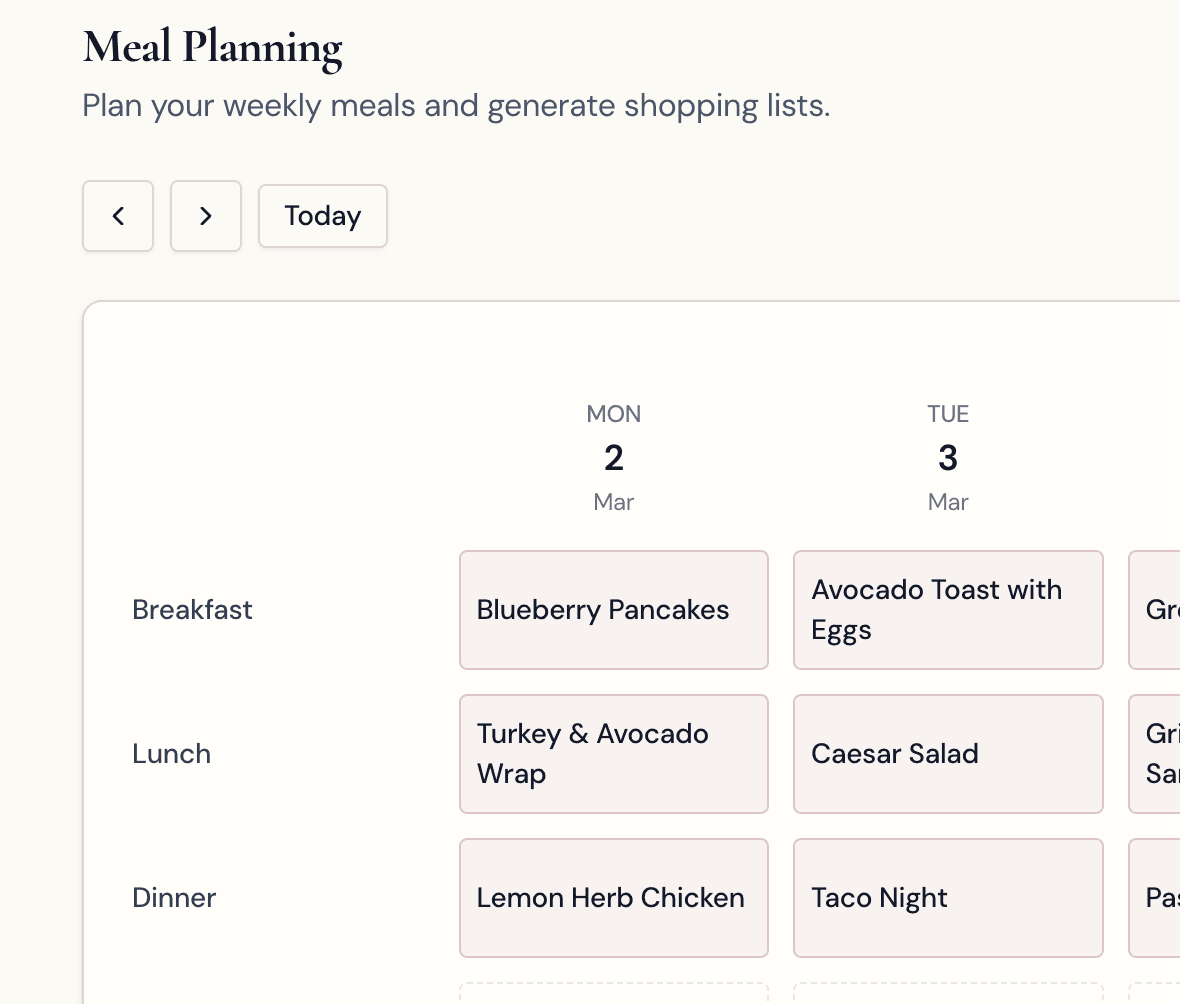1180x1004 pixels.
Task: Click the next week chevron arrow
Action: (x=206, y=216)
